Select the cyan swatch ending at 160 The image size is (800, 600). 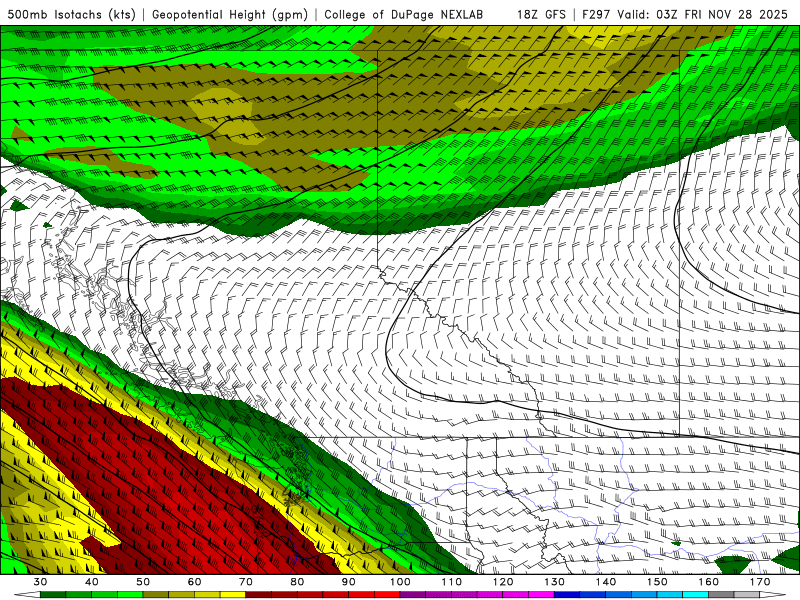point(696,596)
